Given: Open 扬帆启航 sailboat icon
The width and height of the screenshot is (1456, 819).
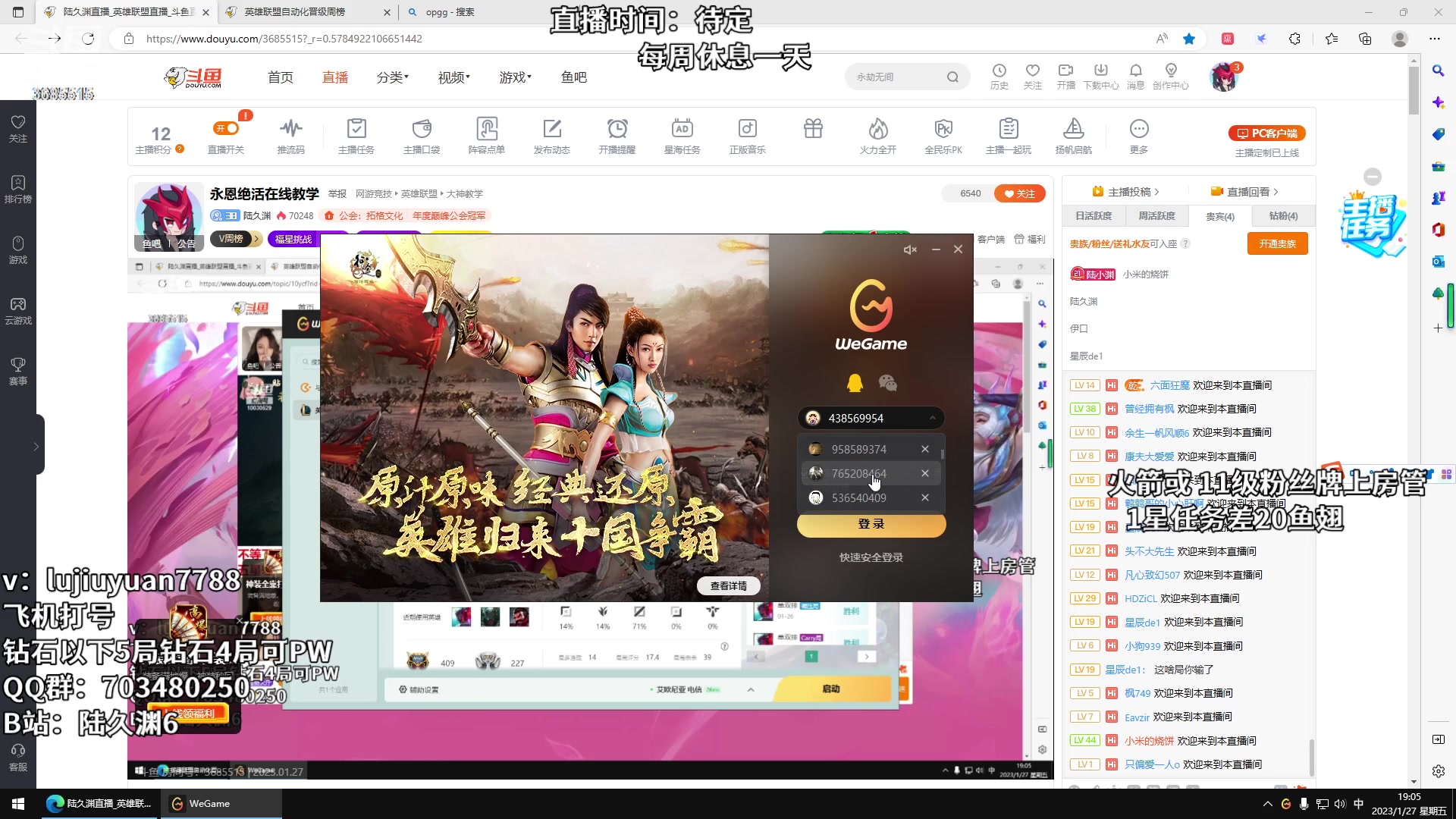Looking at the screenshot, I should [1074, 136].
